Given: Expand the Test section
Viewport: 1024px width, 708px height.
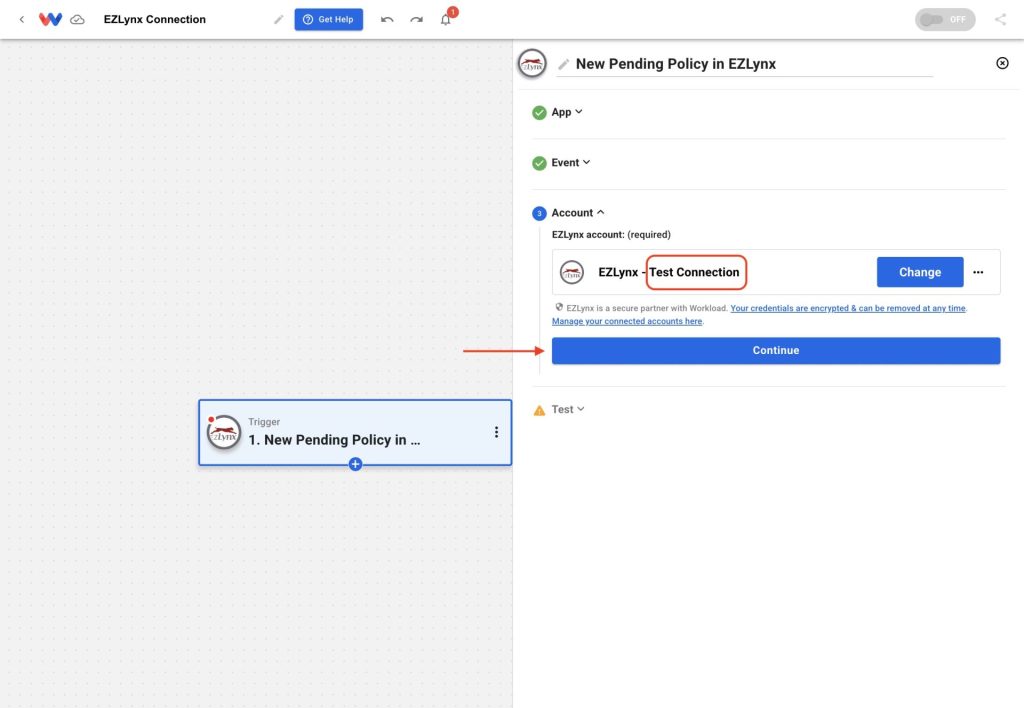Looking at the screenshot, I should (568, 410).
